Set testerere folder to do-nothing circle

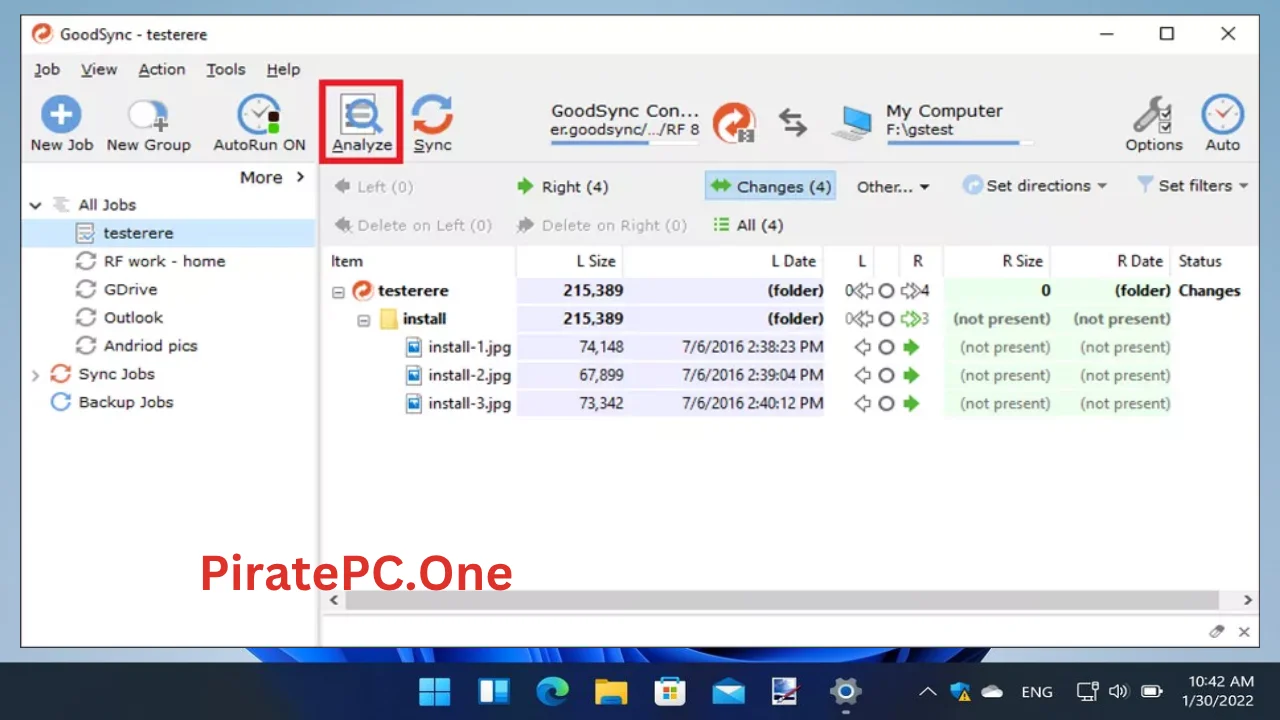(x=886, y=292)
